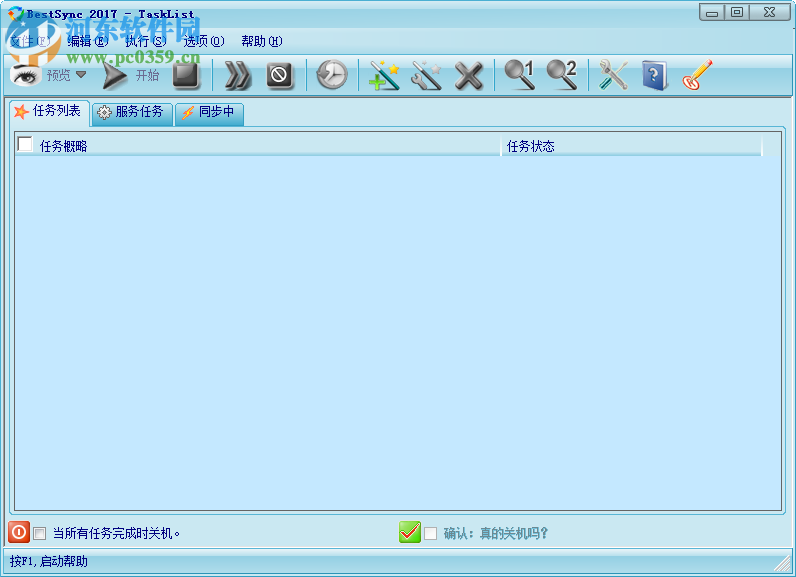Viewport: 796px width, 577px height.
Task: Enable 当所有任务完成时关机 checkbox
Action: pos(40,533)
